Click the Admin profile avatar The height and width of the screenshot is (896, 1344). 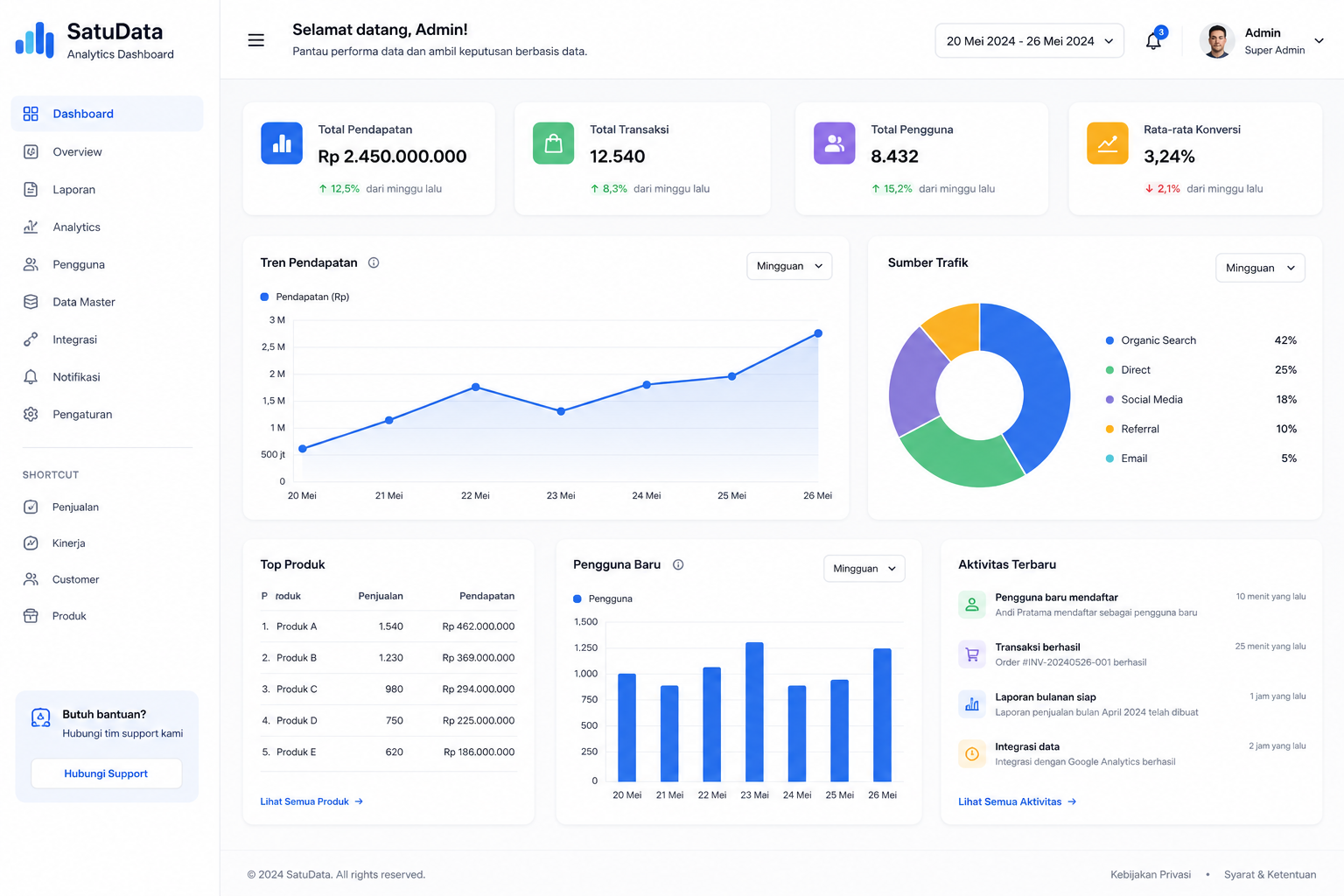1216,40
